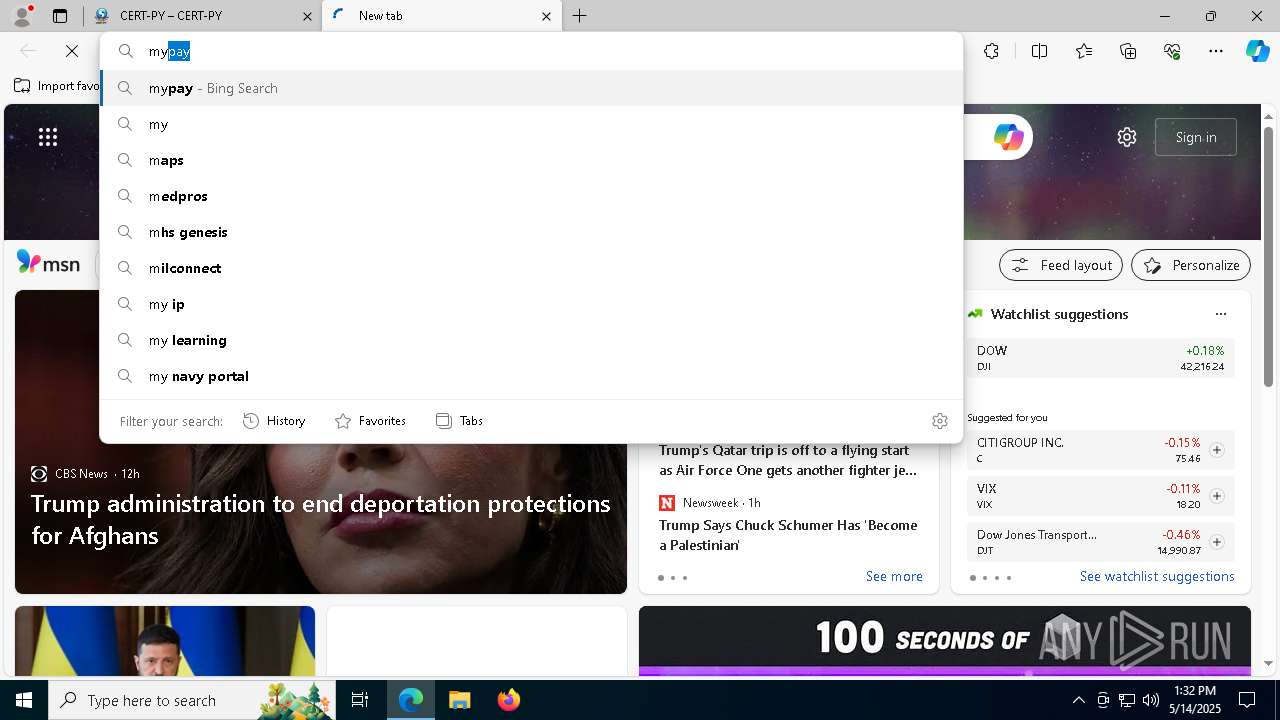Click the address bar text field
The width and height of the screenshot is (1280, 720).
tap(531, 51)
